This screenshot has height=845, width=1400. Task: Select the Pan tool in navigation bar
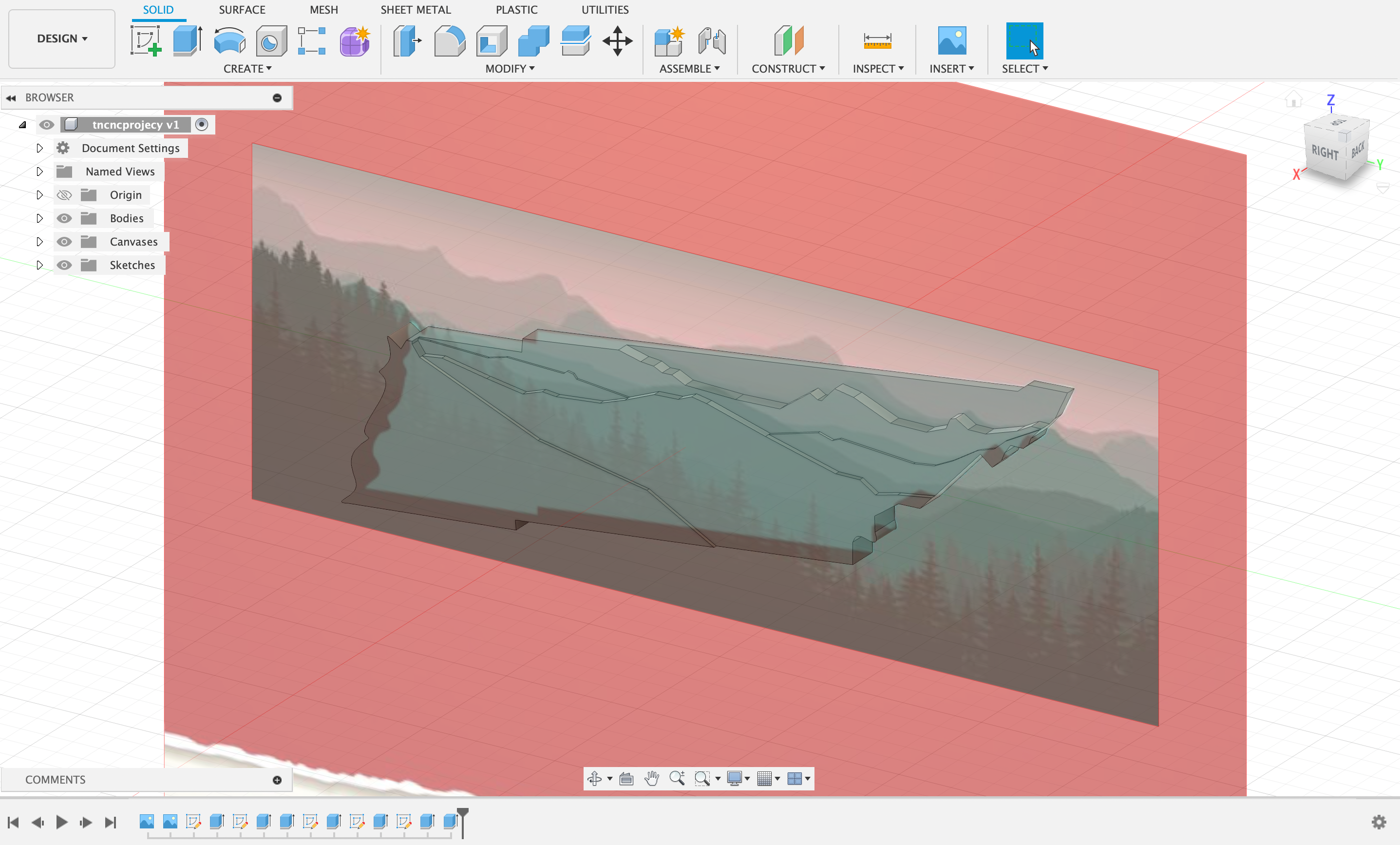point(651,779)
